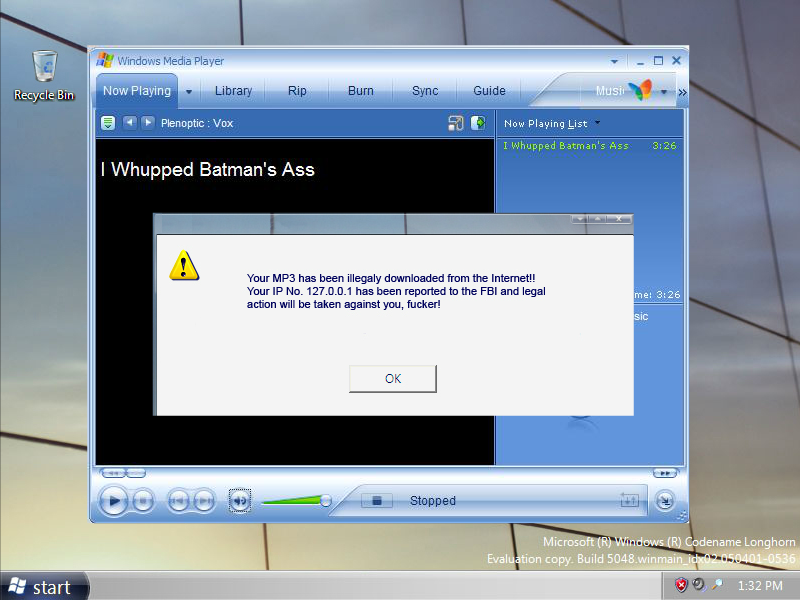The width and height of the screenshot is (800, 600).
Task: Open the Rip tab
Action: click(x=297, y=91)
